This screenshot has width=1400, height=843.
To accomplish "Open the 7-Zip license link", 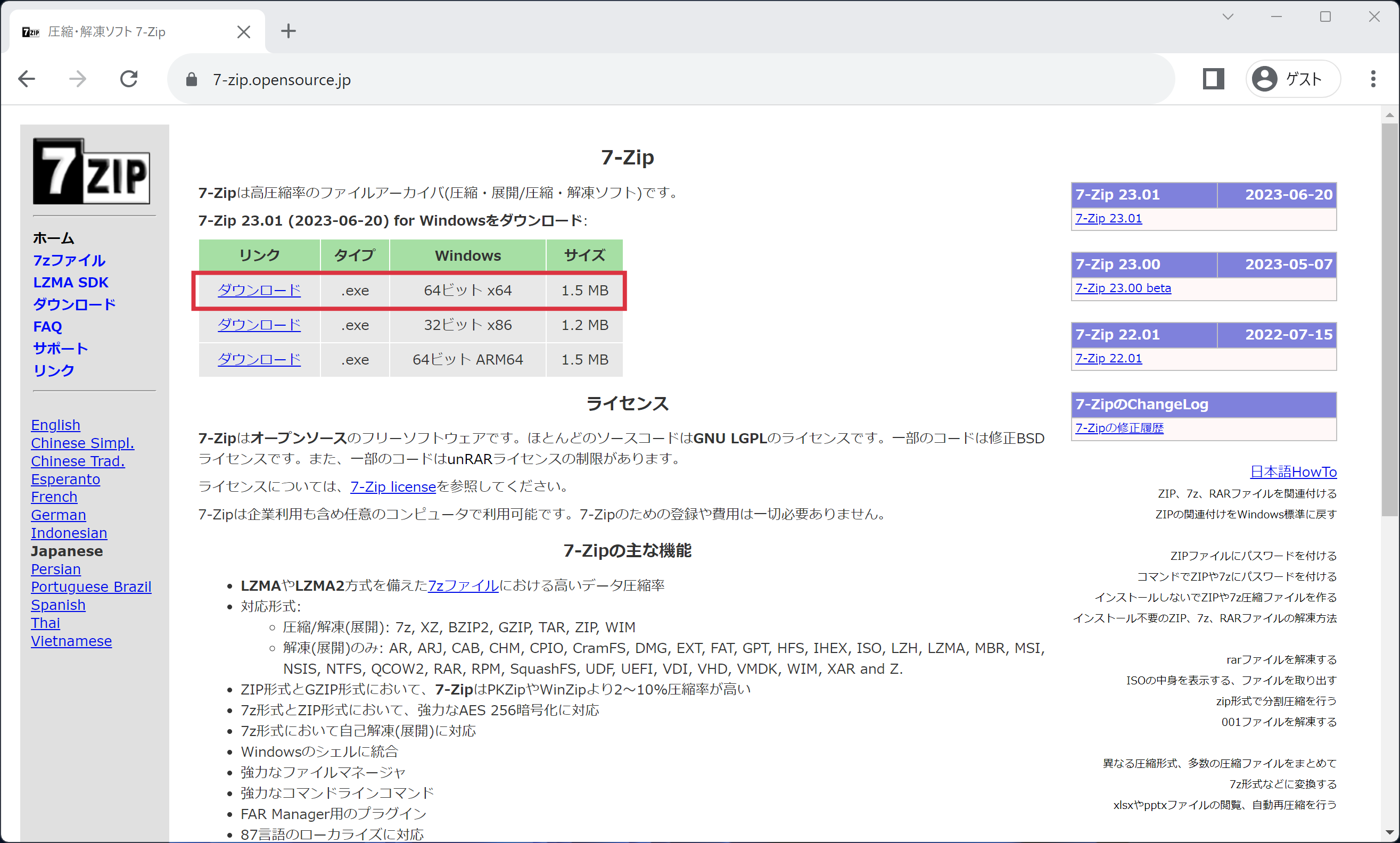I will (393, 487).
